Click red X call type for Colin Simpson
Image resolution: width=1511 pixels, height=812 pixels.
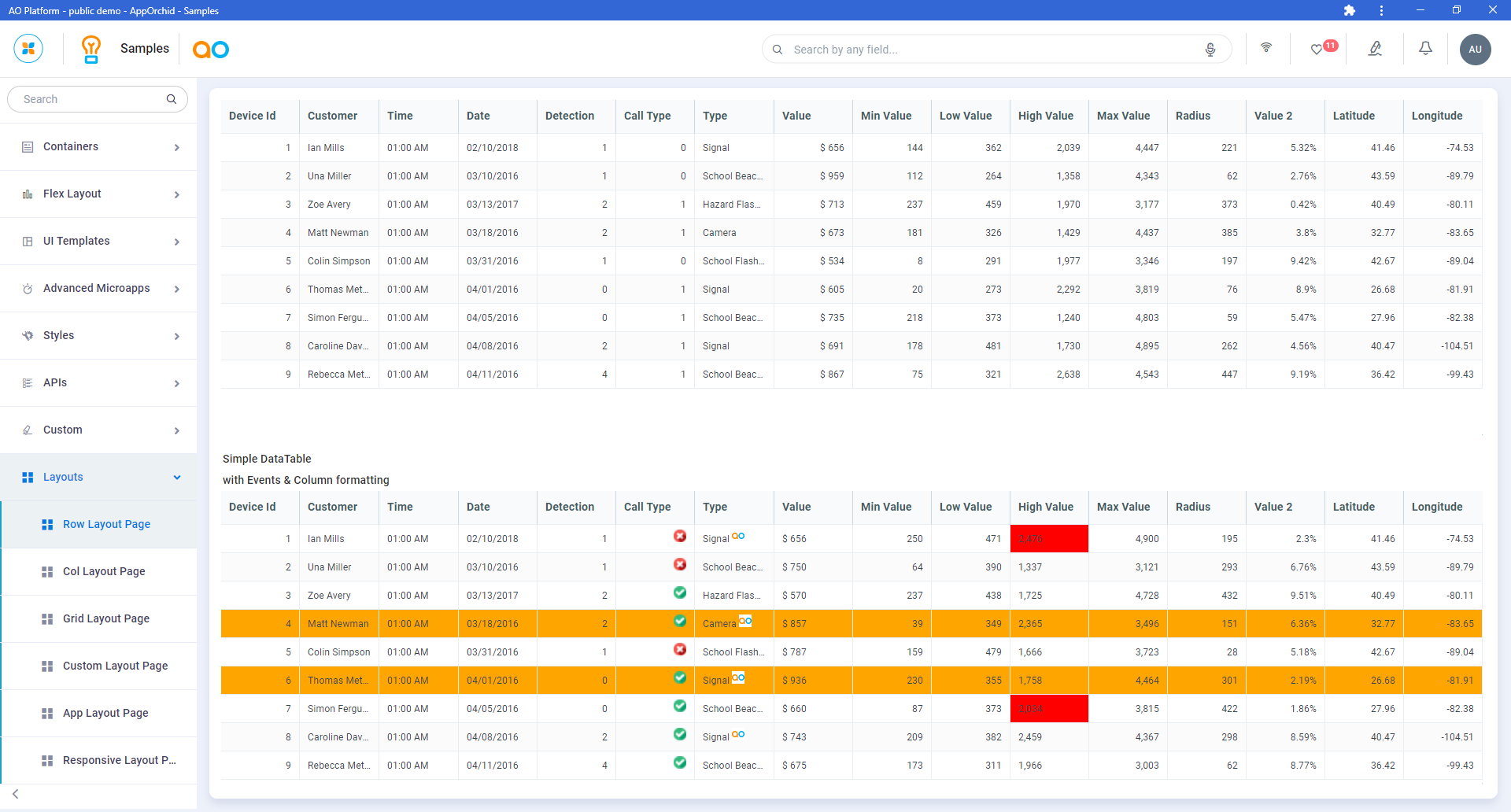pos(680,650)
